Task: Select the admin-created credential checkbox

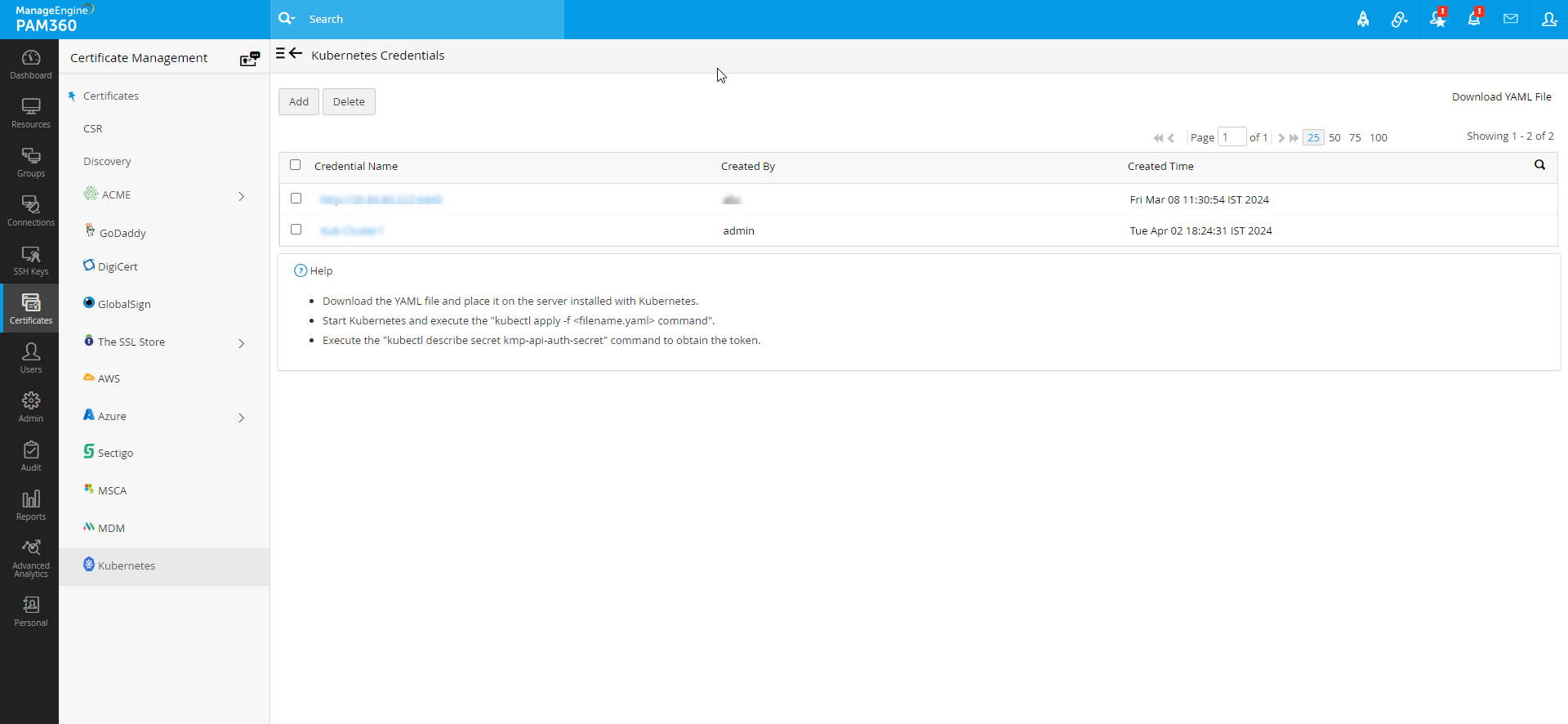Action: 296,230
